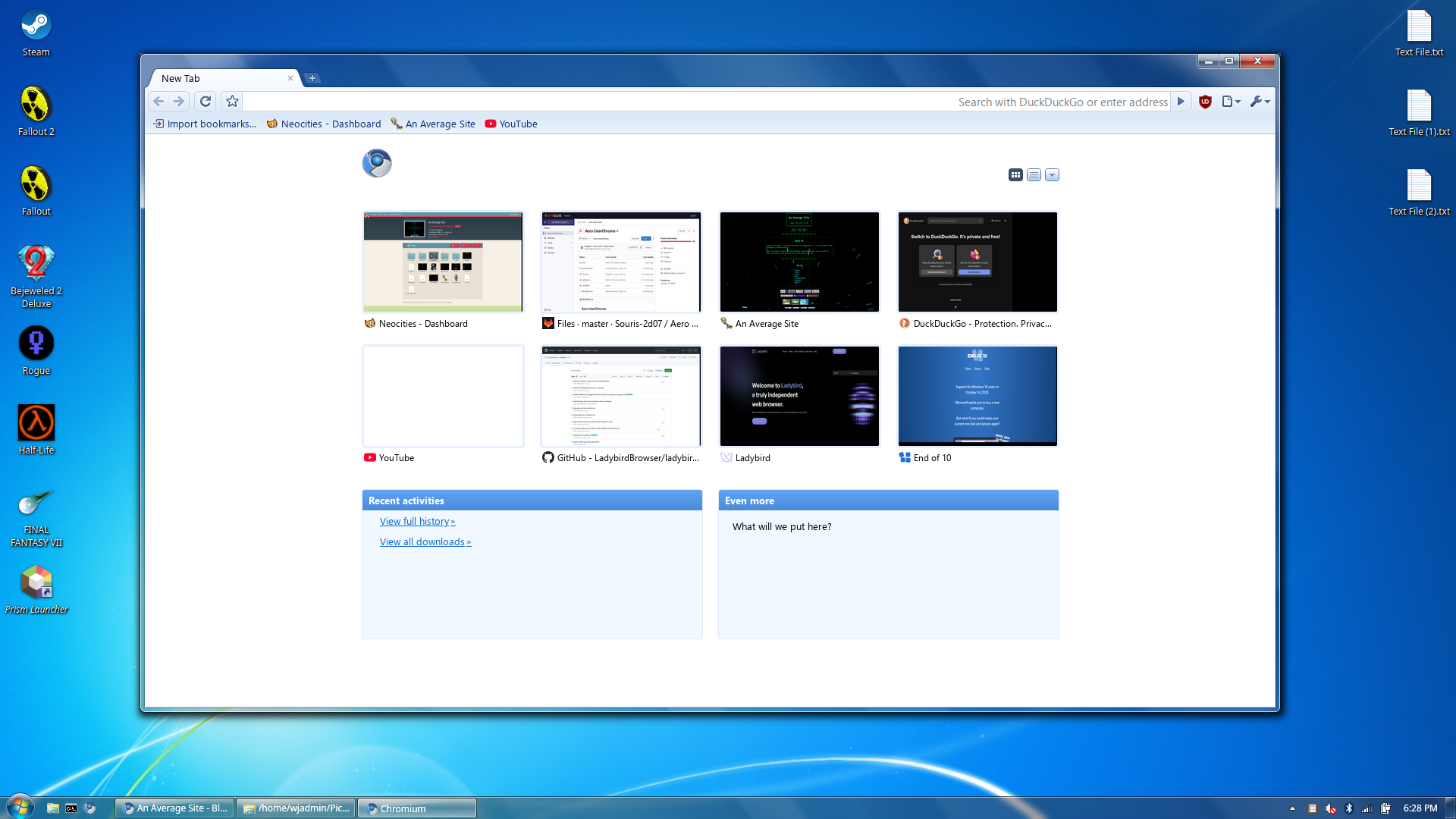Open the YouTube bookmark in bar
The height and width of the screenshot is (819, 1456).
coord(511,124)
